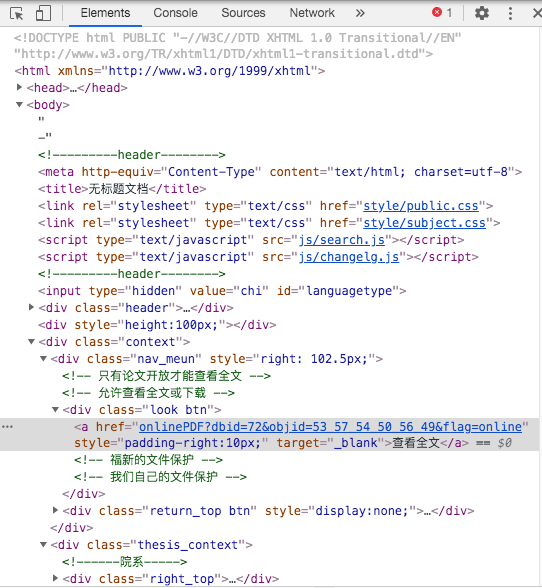Collapse the nav_meun div
Screen dimensions: 542x588
click(x=44, y=358)
